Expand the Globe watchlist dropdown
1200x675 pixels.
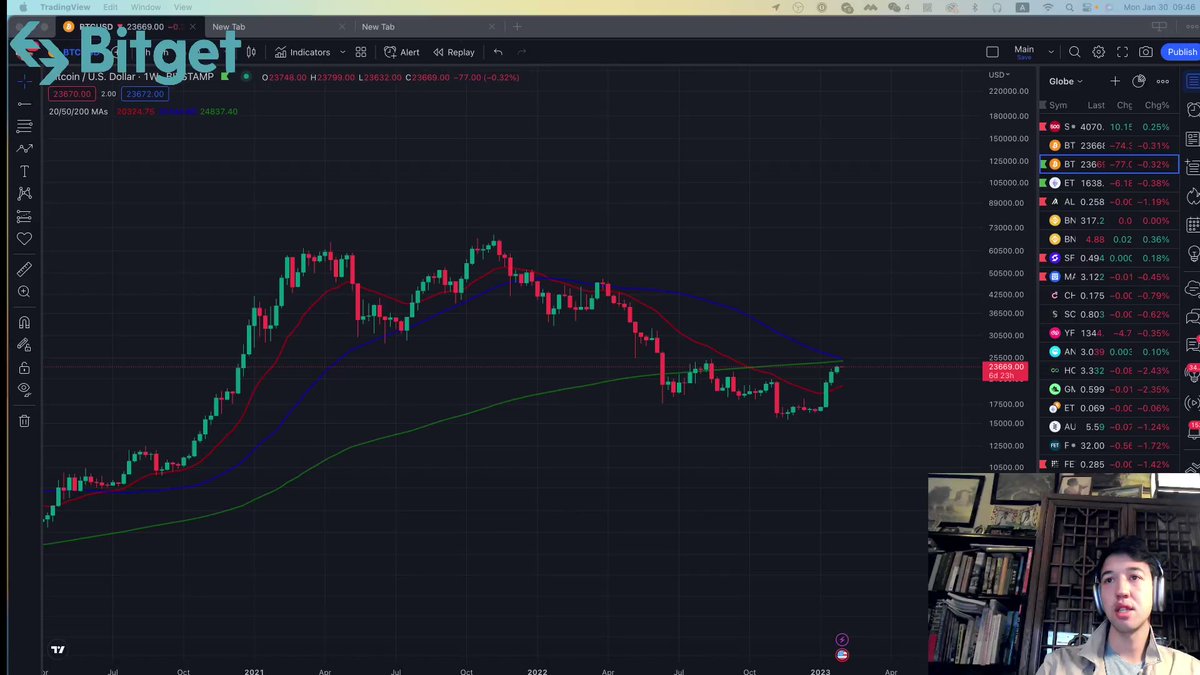[x=1066, y=81]
